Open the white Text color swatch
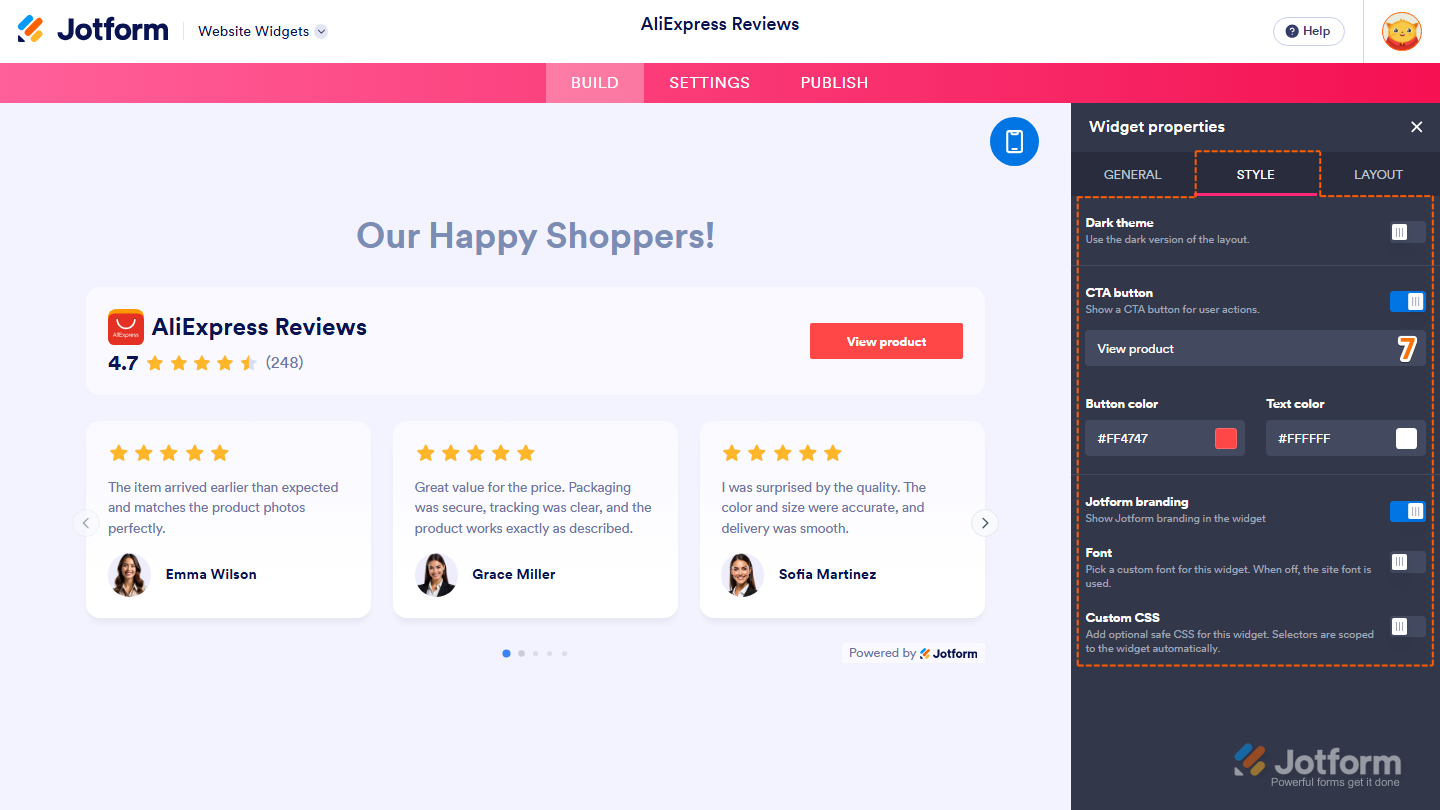 tap(1407, 438)
